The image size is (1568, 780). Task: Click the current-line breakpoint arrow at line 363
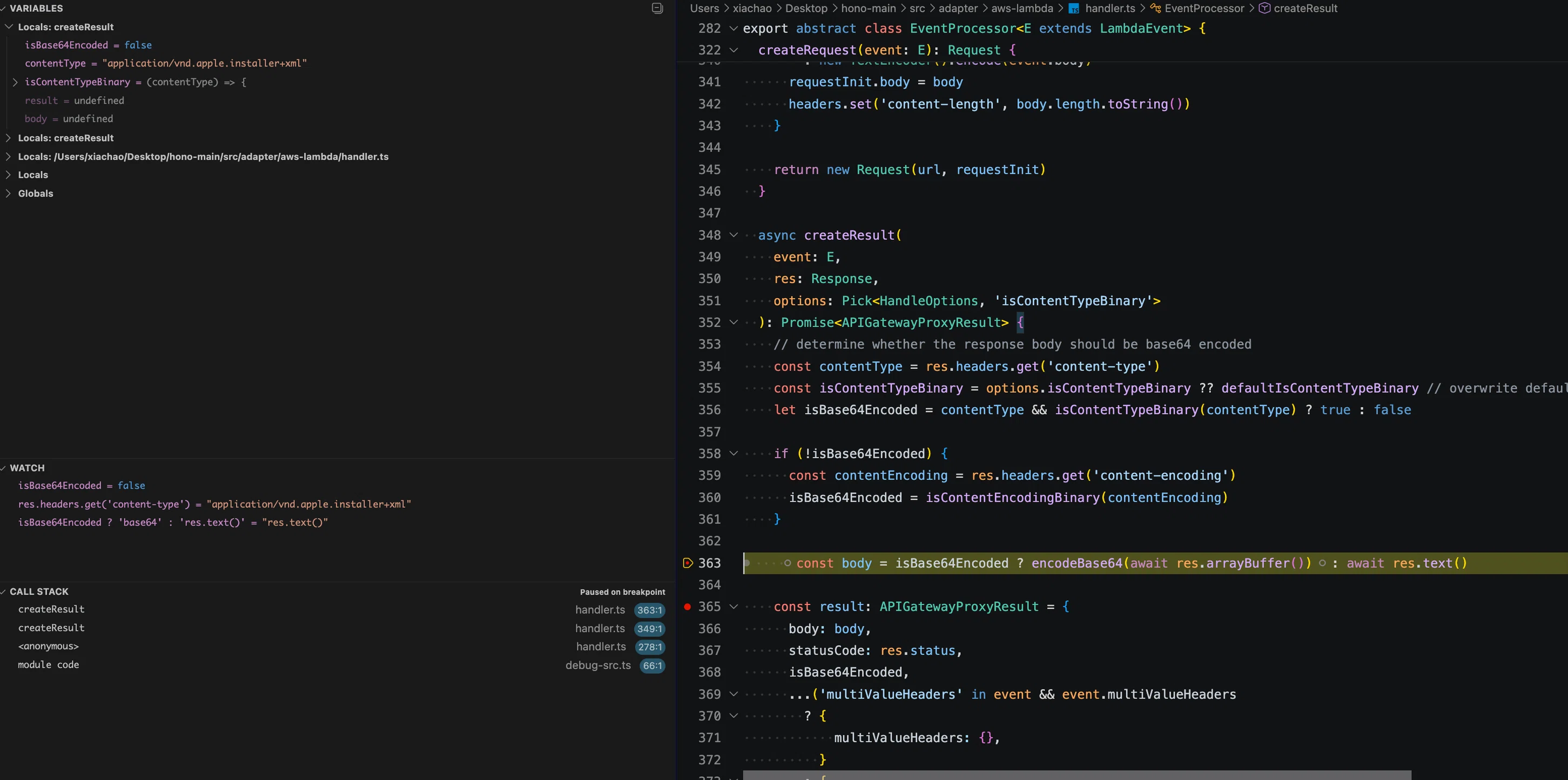[x=688, y=563]
